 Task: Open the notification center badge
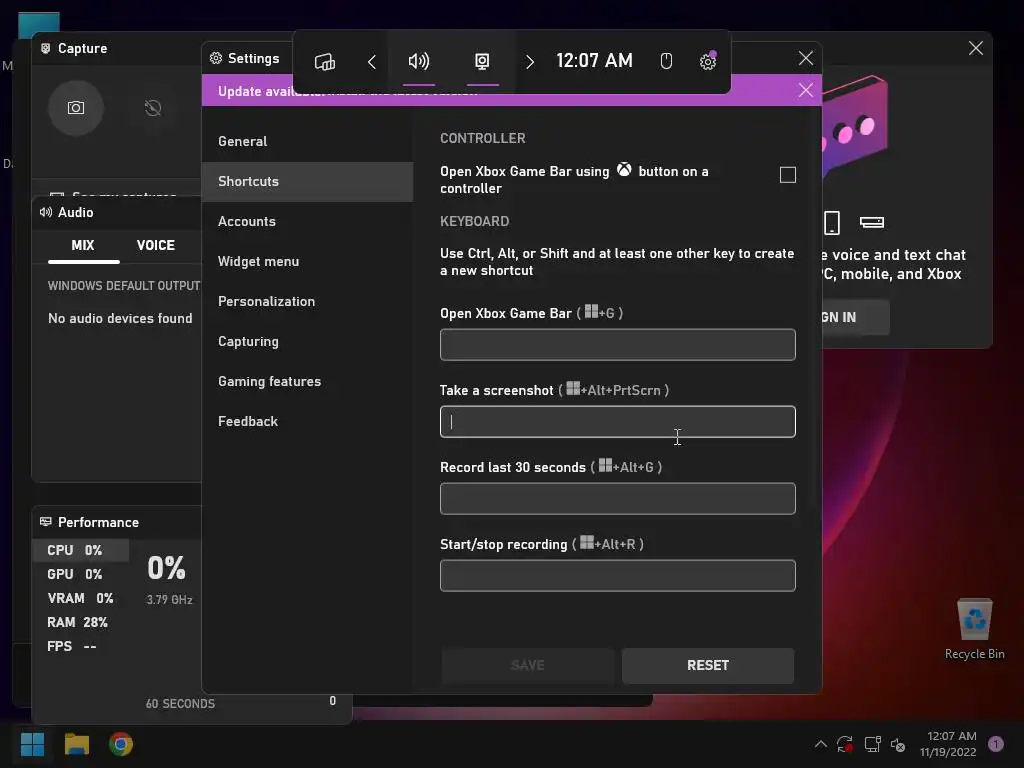tap(996, 744)
